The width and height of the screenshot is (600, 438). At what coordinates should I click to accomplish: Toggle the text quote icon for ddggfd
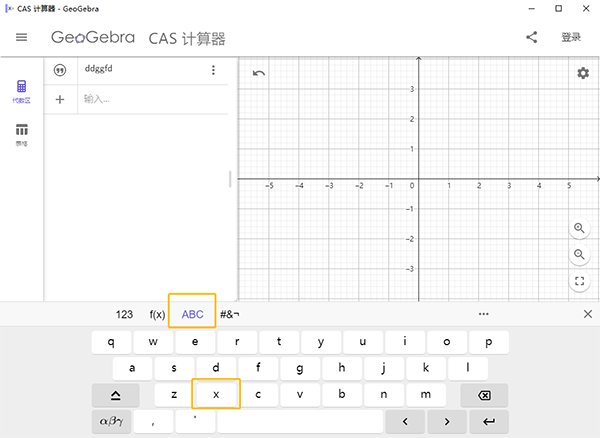(x=60, y=70)
